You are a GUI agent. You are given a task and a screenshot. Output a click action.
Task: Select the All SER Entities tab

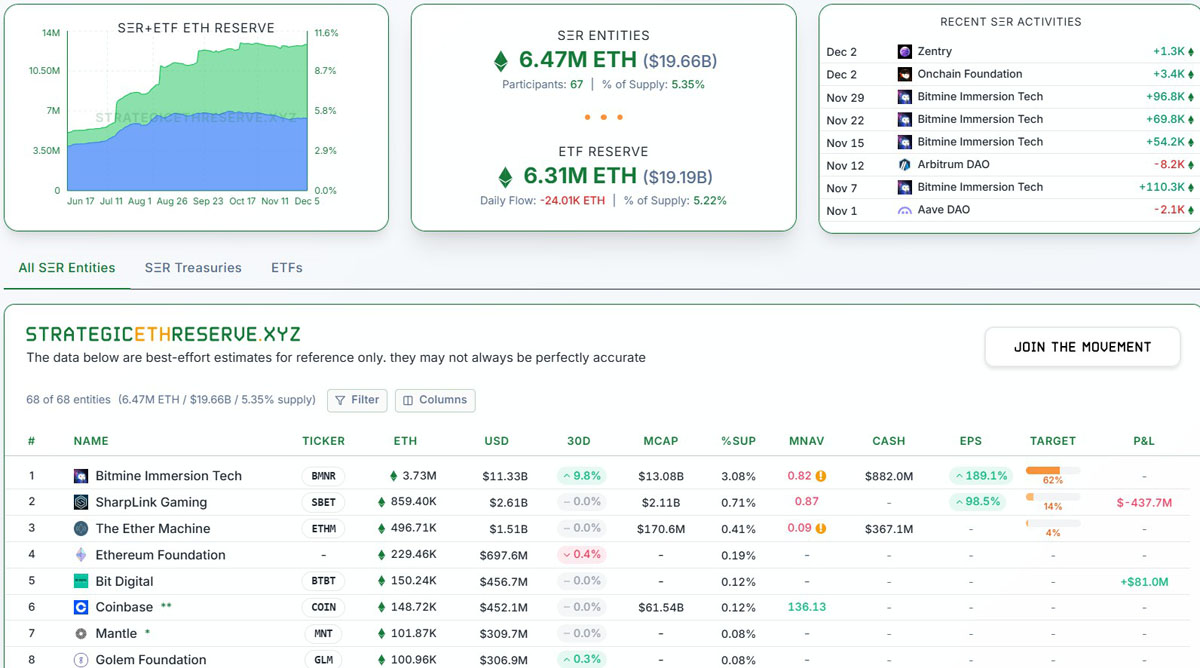(66, 267)
